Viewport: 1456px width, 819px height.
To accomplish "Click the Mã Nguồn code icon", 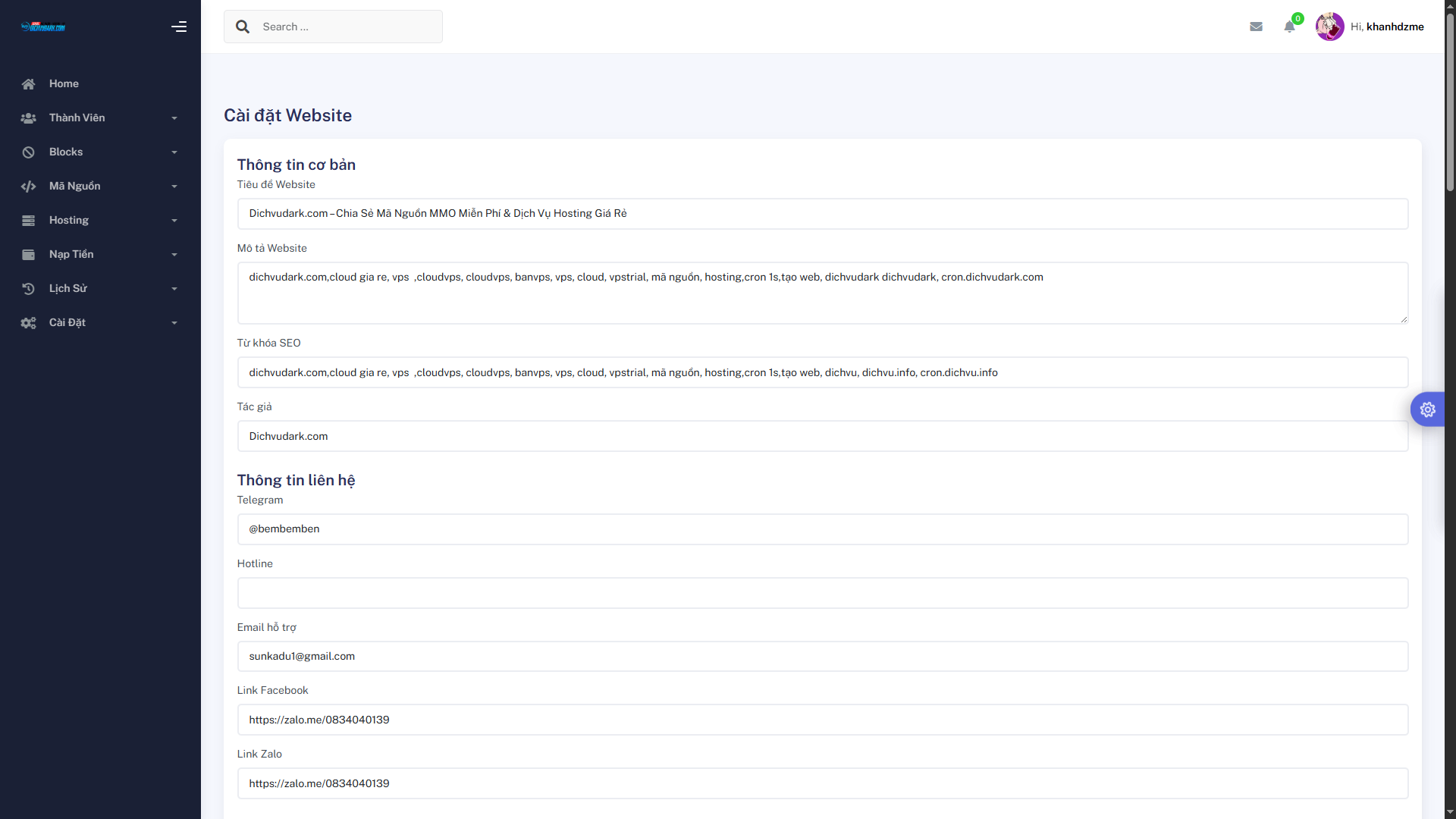I will [28, 187].
